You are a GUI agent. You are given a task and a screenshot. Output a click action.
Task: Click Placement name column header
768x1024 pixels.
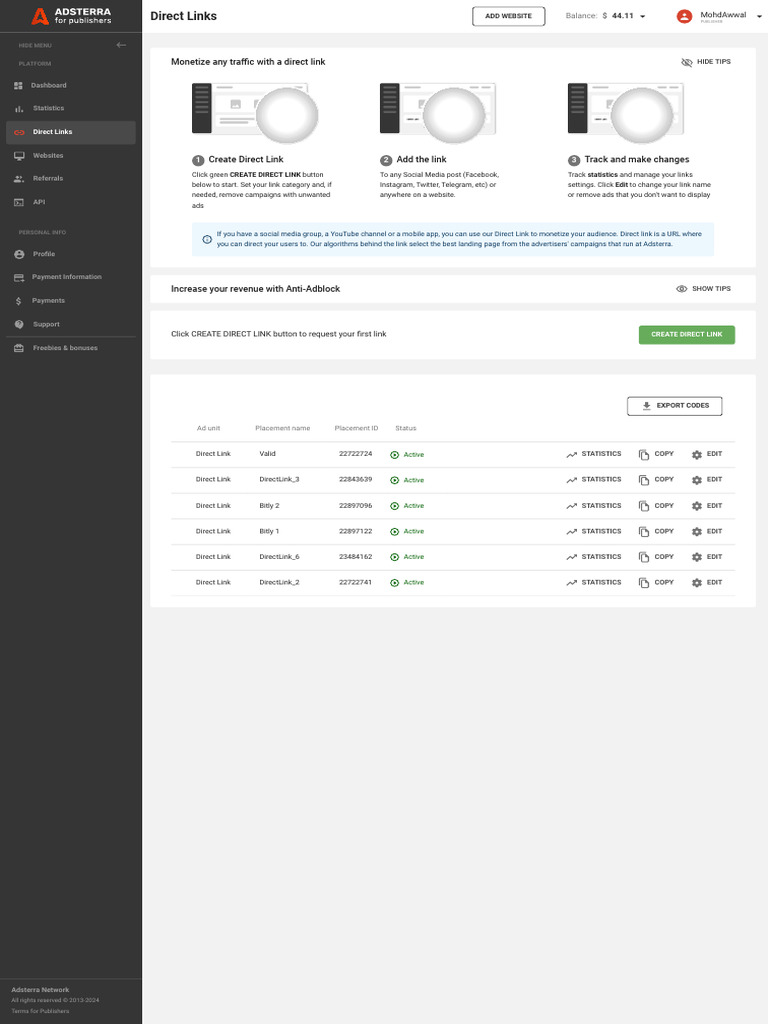[282, 428]
